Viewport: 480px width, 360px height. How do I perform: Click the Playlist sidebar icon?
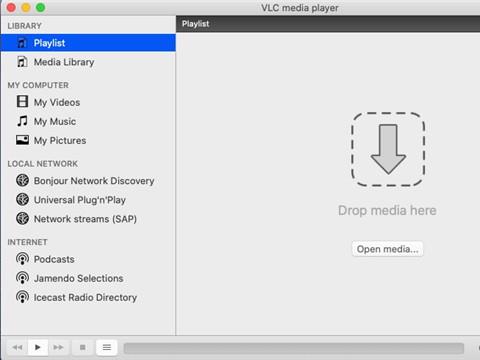(22, 43)
